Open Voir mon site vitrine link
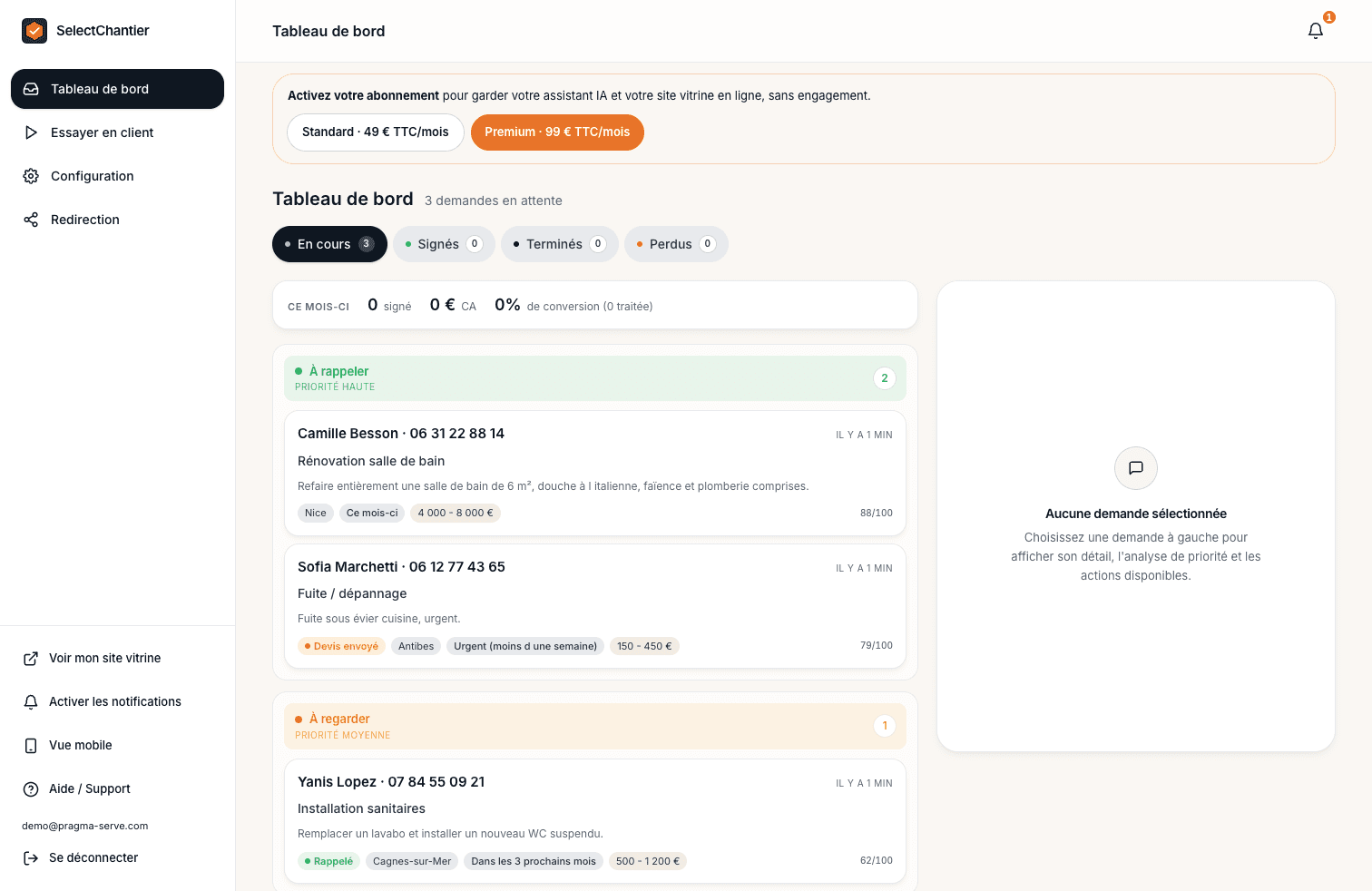Screen dimensions: 1372x891 point(117,659)
